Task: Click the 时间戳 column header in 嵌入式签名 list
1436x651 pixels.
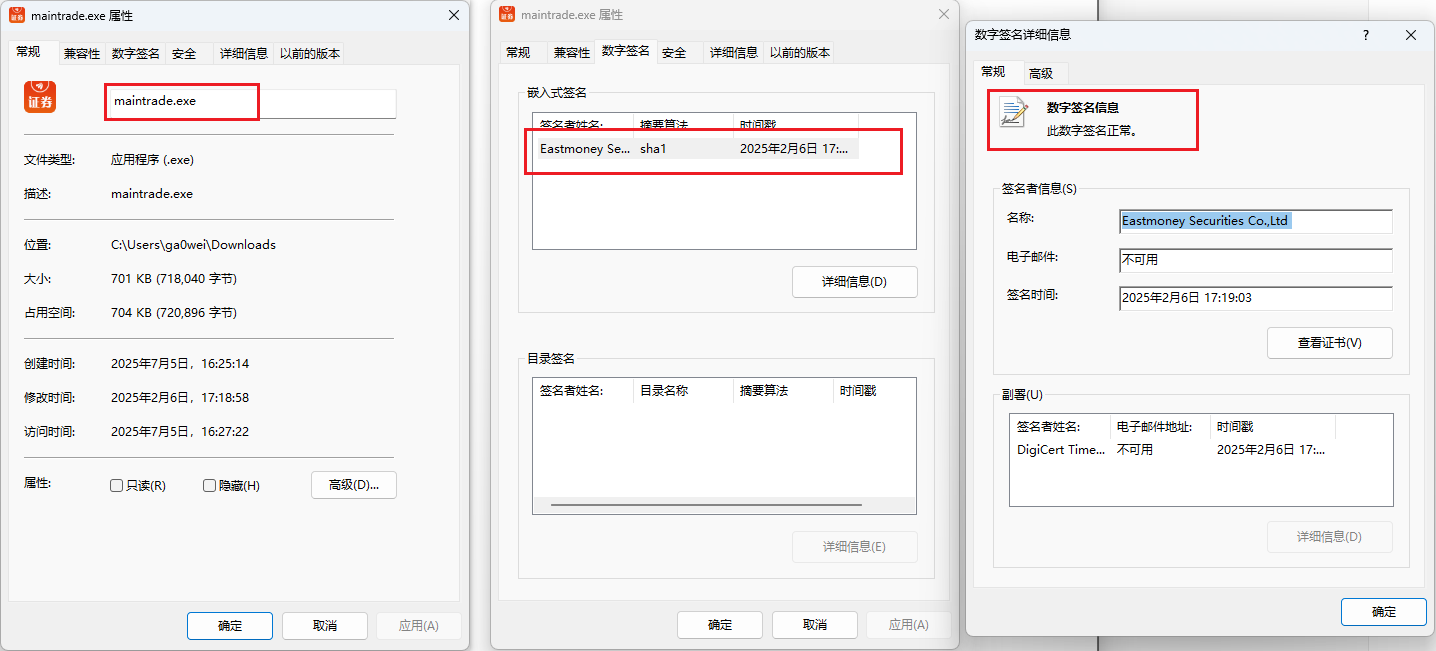Action: pos(796,125)
